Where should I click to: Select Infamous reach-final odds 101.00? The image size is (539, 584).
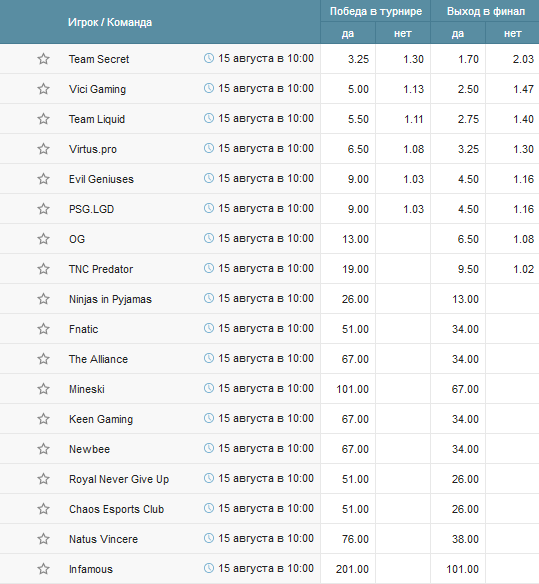pyautogui.click(x=458, y=569)
